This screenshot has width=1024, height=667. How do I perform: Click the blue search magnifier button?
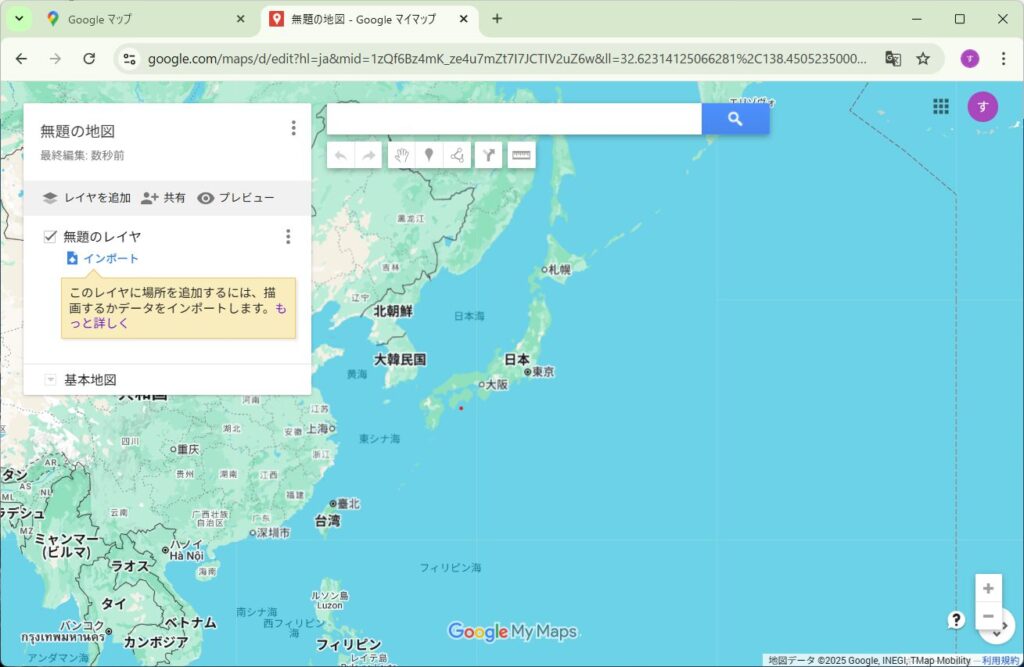pos(735,119)
